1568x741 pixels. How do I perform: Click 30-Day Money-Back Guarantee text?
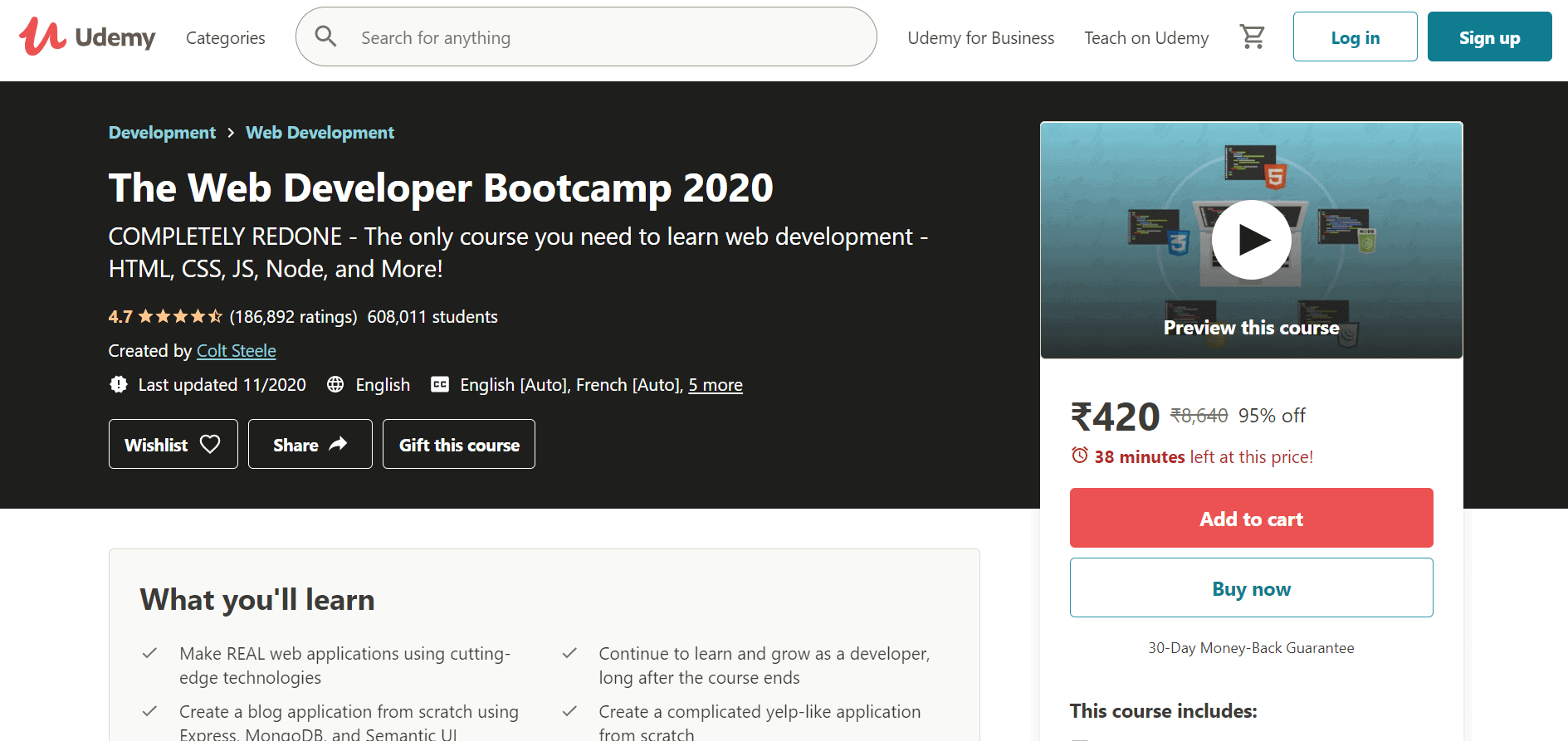1251,648
